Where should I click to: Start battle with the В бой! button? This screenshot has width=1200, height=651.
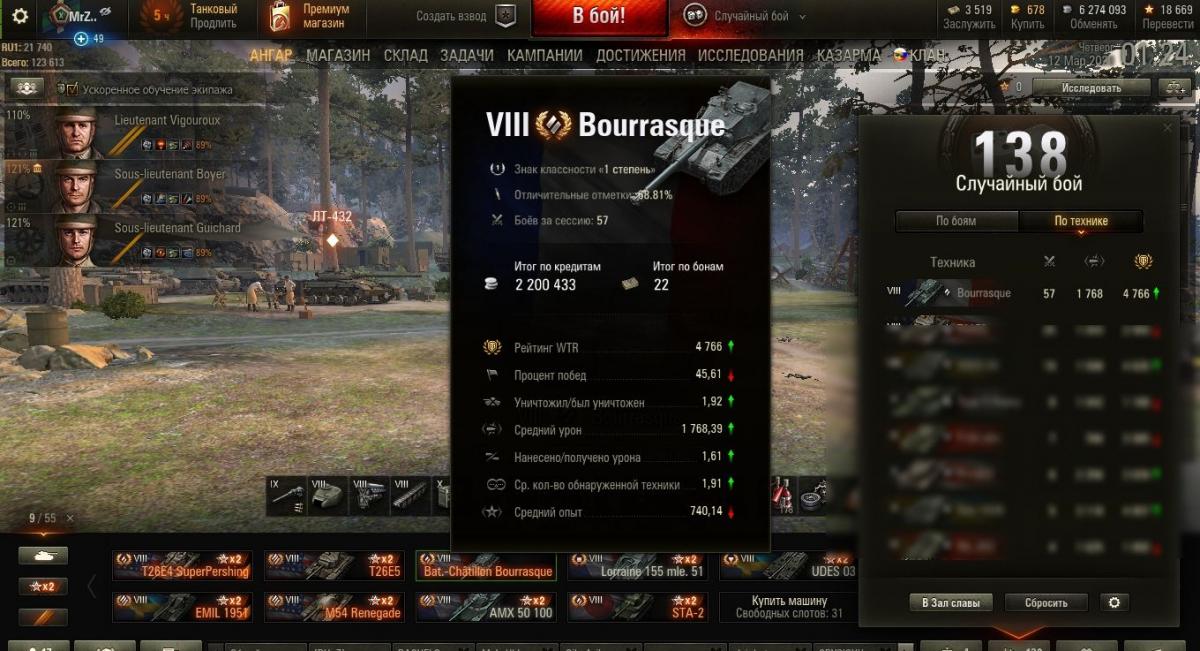[599, 17]
